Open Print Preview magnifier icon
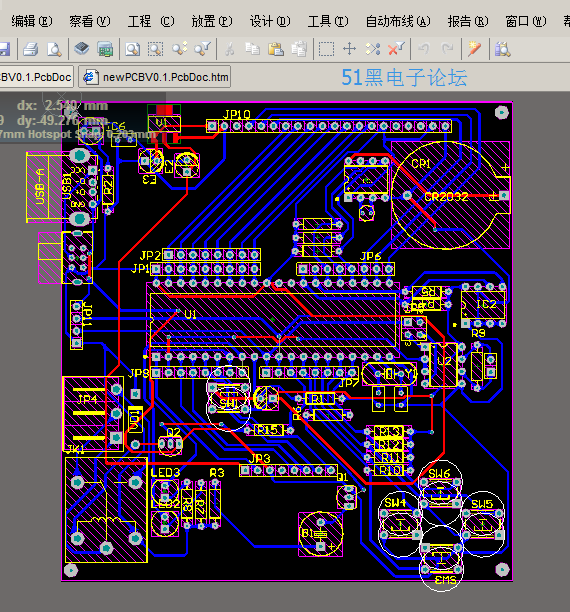The width and height of the screenshot is (570, 612). pos(54,49)
